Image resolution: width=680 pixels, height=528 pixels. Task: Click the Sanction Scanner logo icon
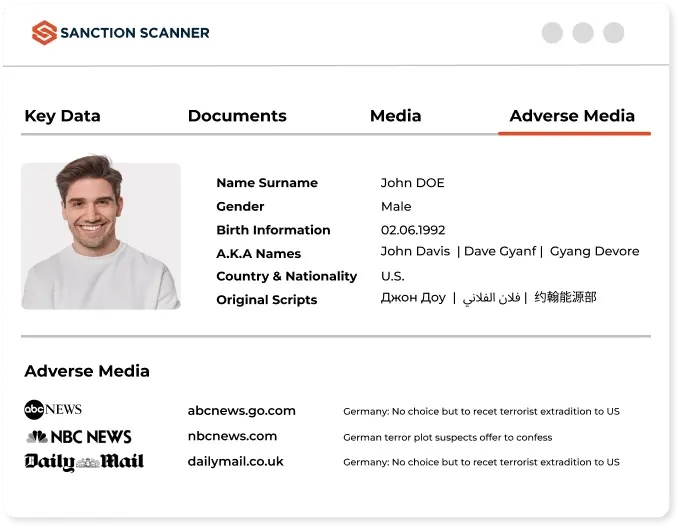coord(44,33)
